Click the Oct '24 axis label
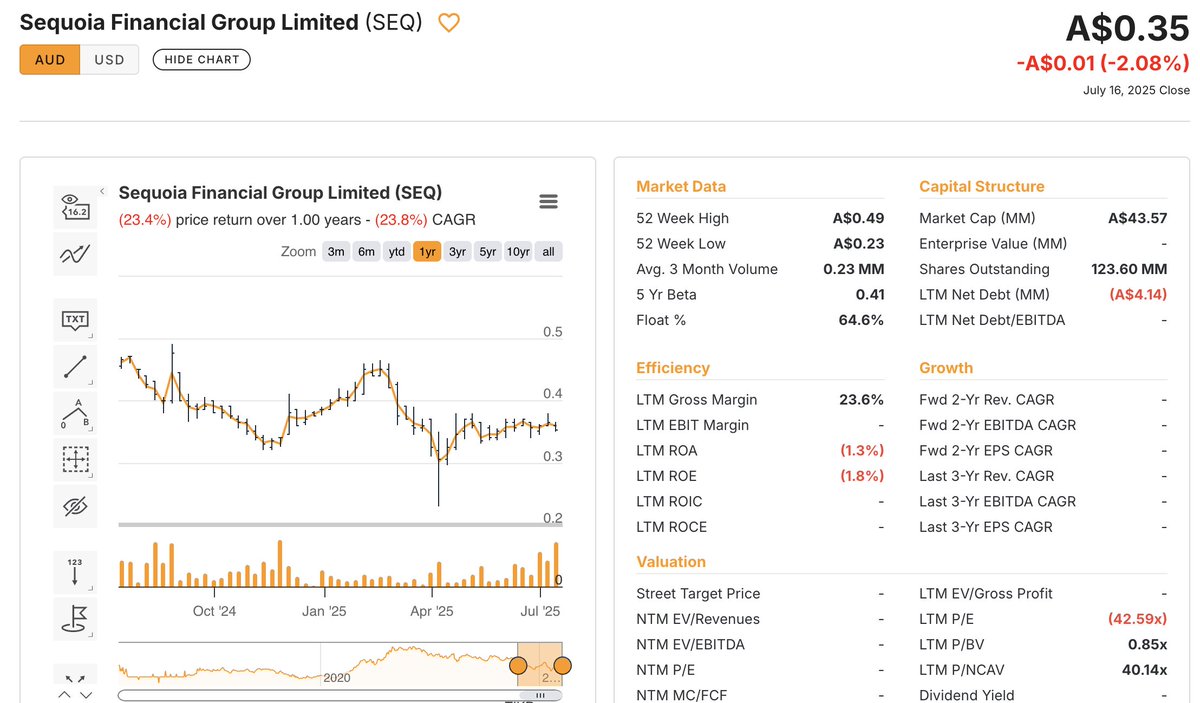This screenshot has height=703, width=1200. [x=214, y=611]
